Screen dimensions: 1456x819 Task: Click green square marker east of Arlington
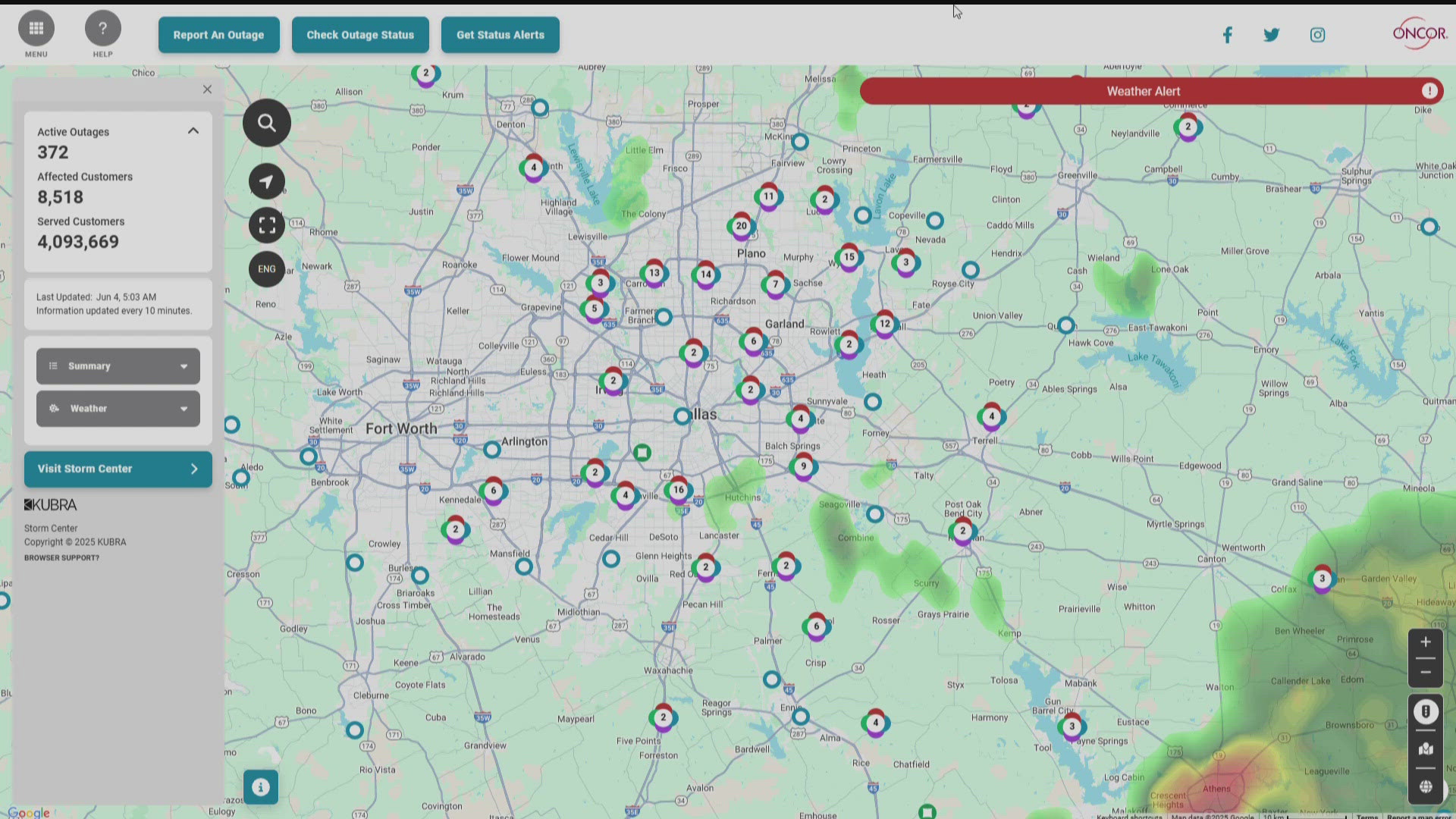[642, 453]
